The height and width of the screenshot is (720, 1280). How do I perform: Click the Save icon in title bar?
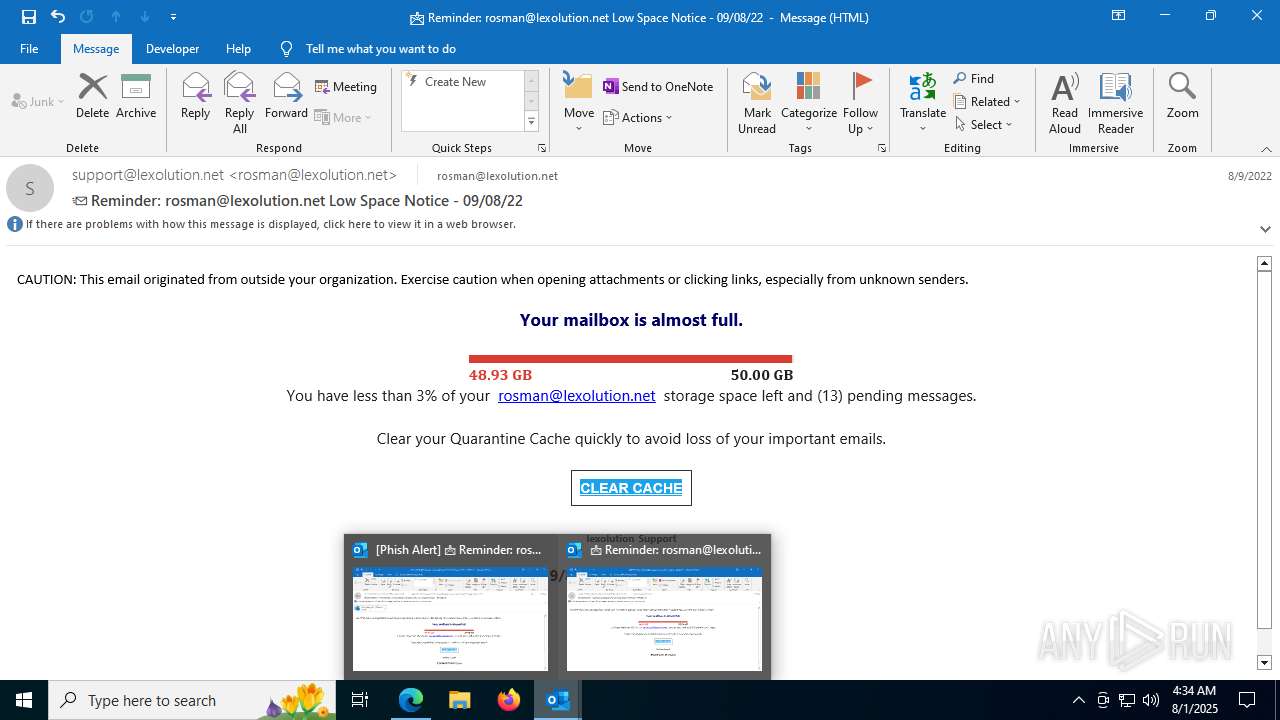coord(29,17)
